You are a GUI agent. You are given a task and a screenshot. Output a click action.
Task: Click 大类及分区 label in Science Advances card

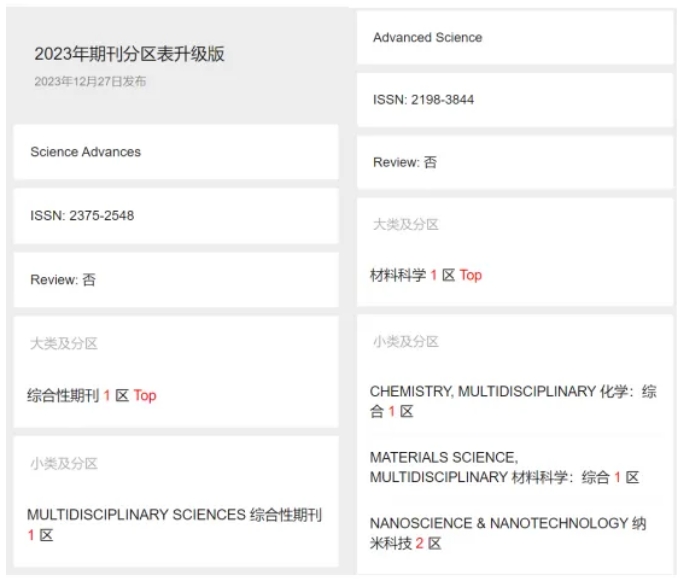coord(64,343)
